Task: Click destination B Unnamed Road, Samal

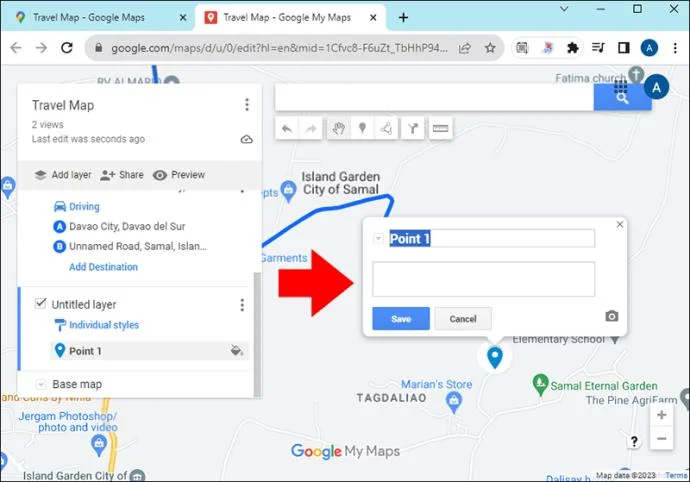Action: [138, 246]
